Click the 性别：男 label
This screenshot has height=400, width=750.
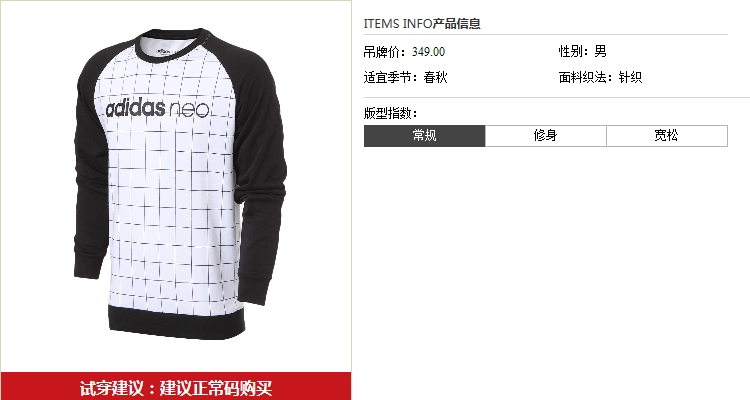pyautogui.click(x=583, y=51)
